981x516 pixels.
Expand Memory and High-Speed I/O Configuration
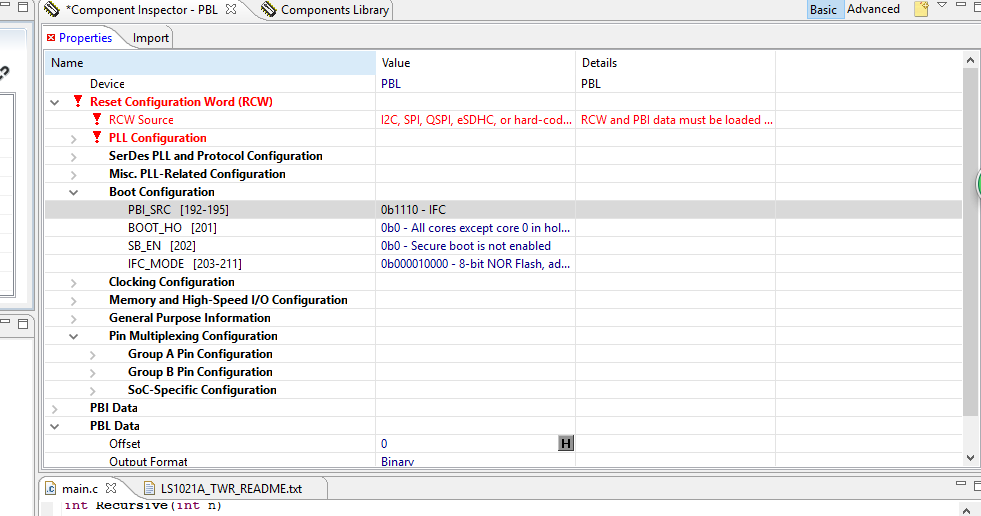(73, 301)
